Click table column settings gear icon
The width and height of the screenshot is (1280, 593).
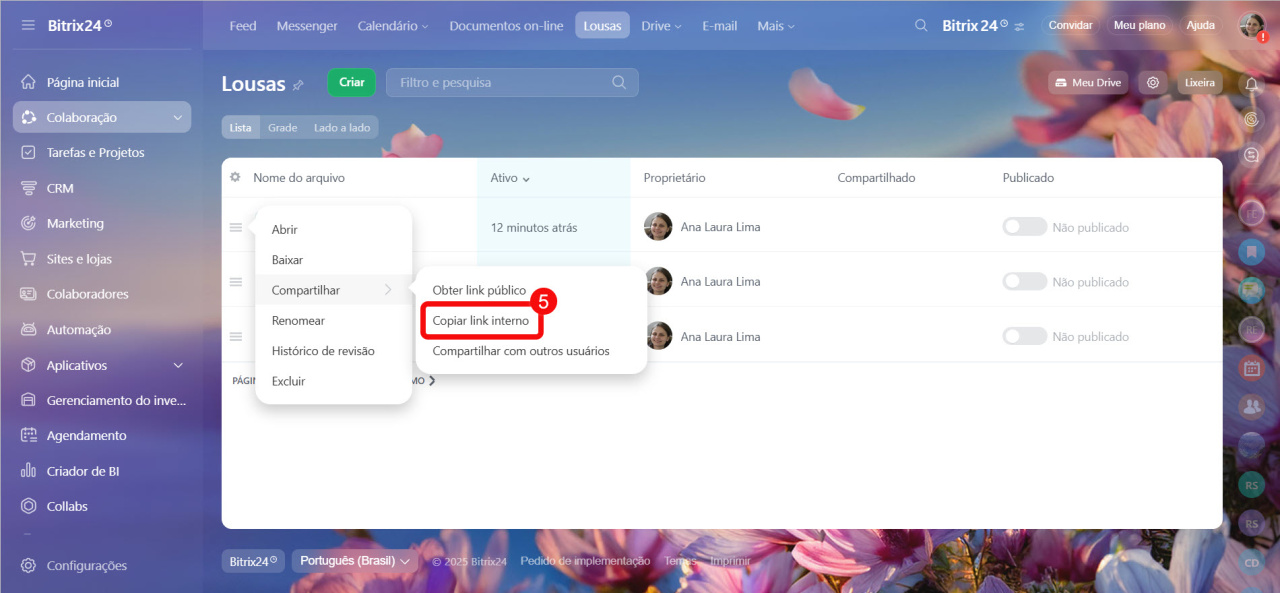235,177
